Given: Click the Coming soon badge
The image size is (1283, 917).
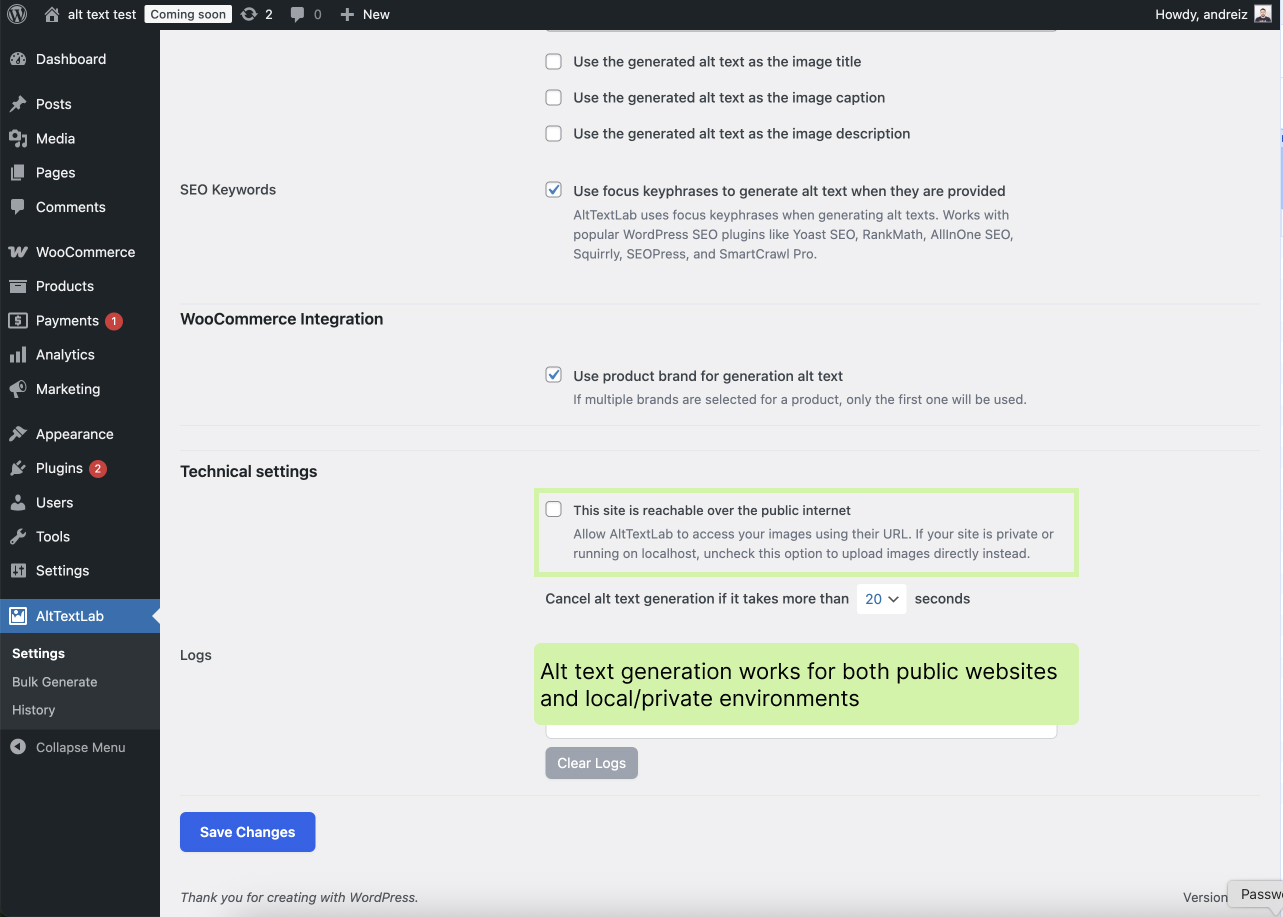Looking at the screenshot, I should click(x=188, y=14).
